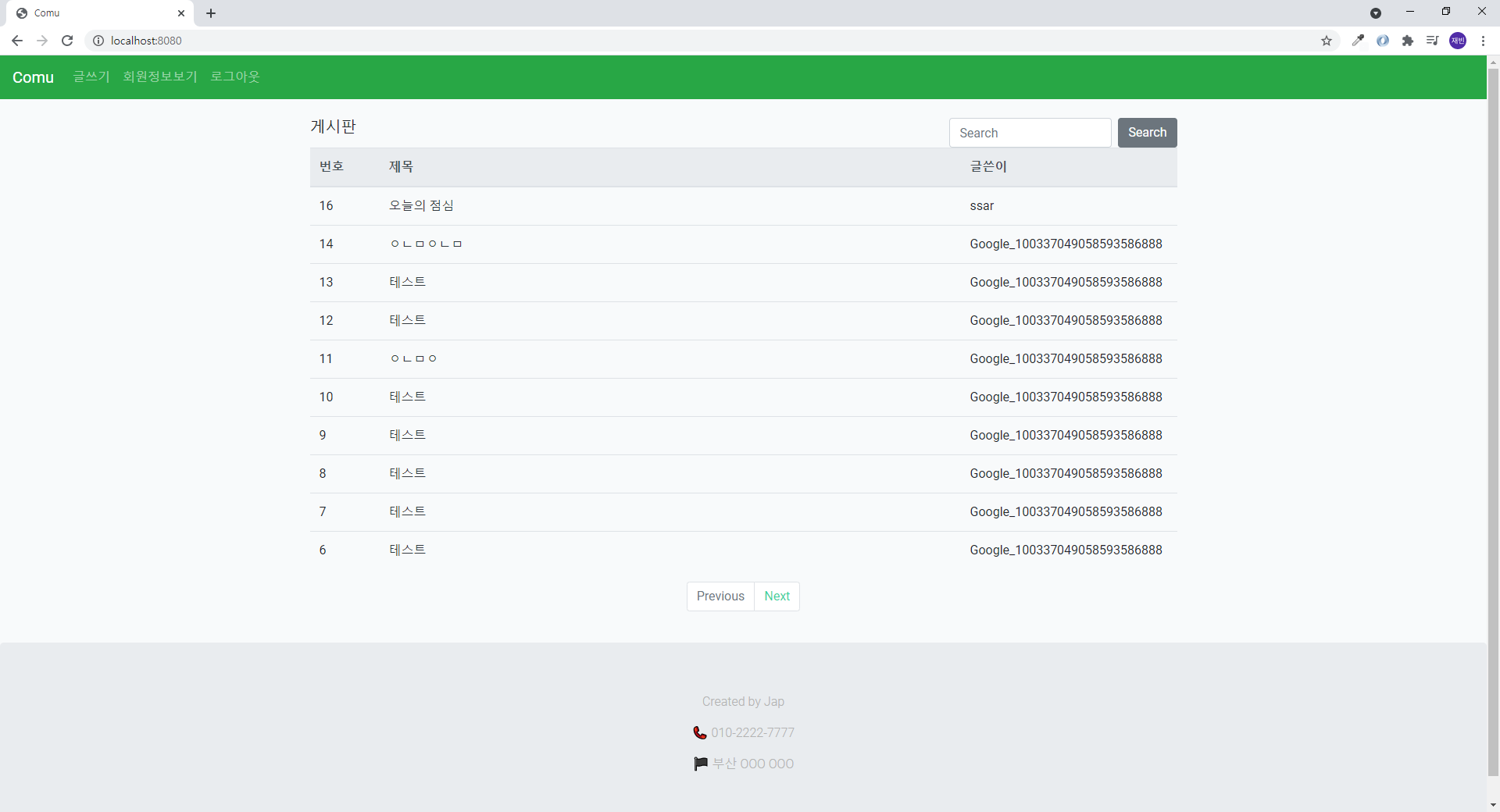Open the 테스트 post in row 7
Screen dimensions: 1500x812
pyautogui.click(x=407, y=511)
